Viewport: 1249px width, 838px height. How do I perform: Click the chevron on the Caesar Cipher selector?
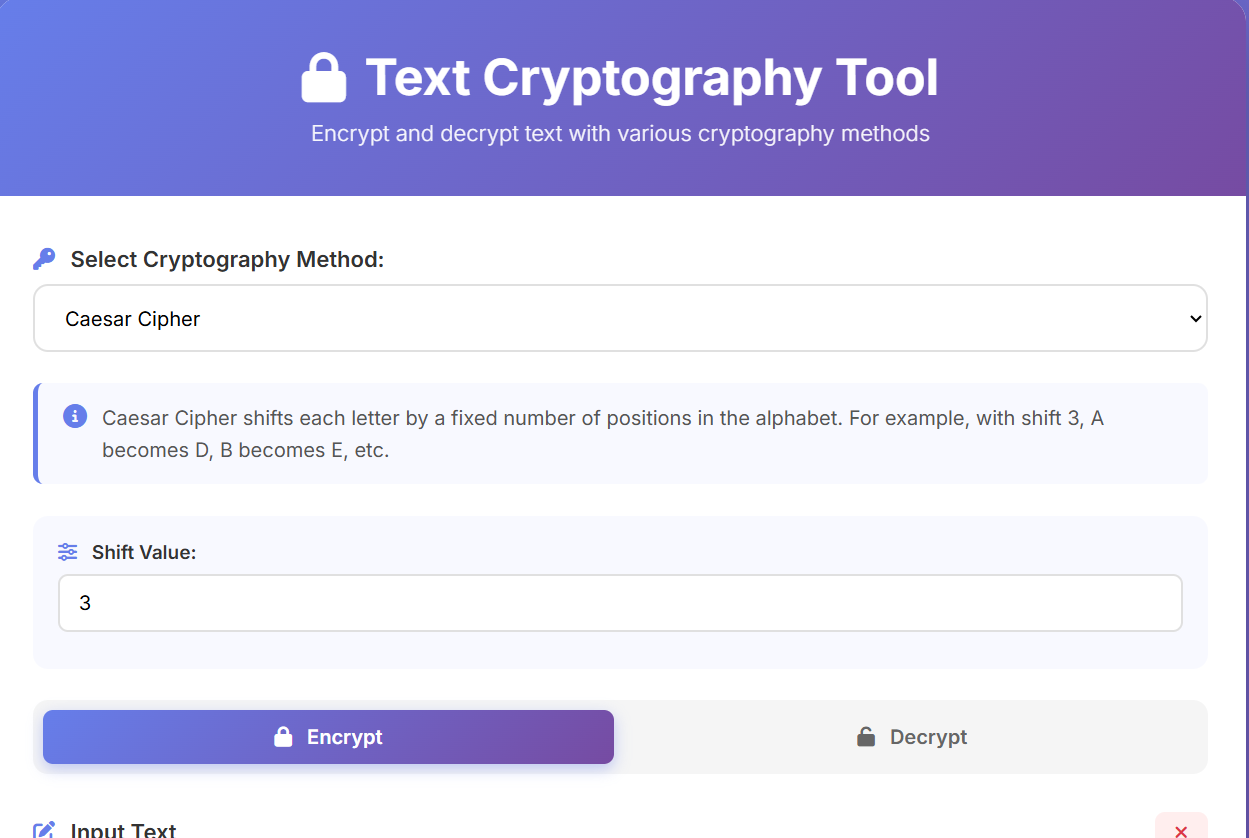[x=1196, y=318]
